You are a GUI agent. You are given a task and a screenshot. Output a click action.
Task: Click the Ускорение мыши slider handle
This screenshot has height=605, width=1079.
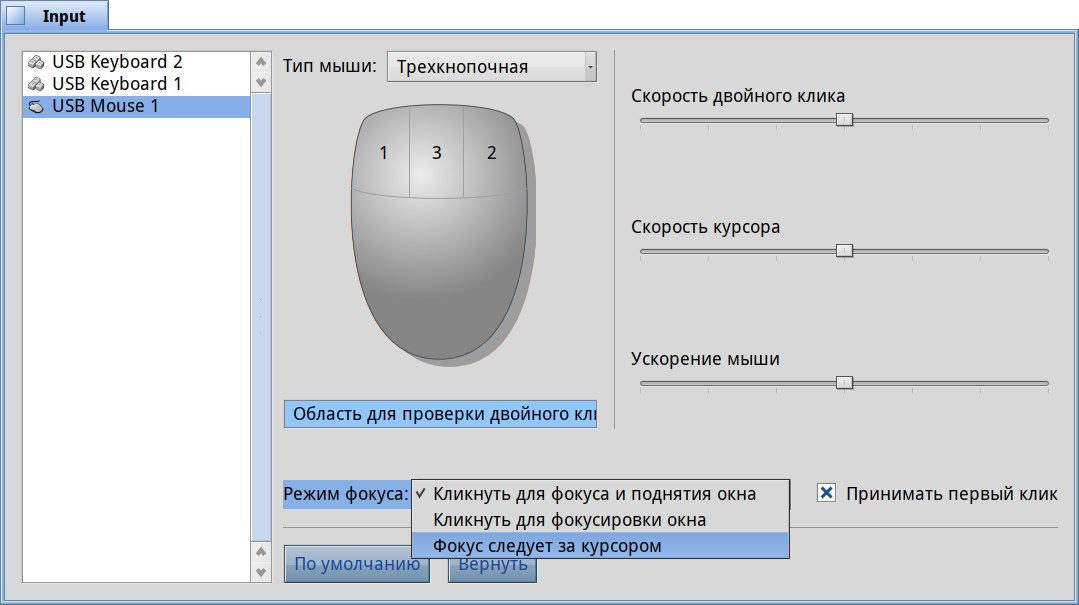click(x=844, y=383)
